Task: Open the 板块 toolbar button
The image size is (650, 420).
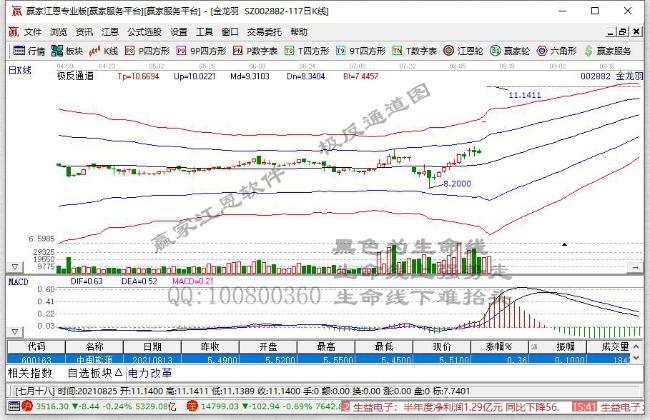Action: pyautogui.click(x=68, y=50)
